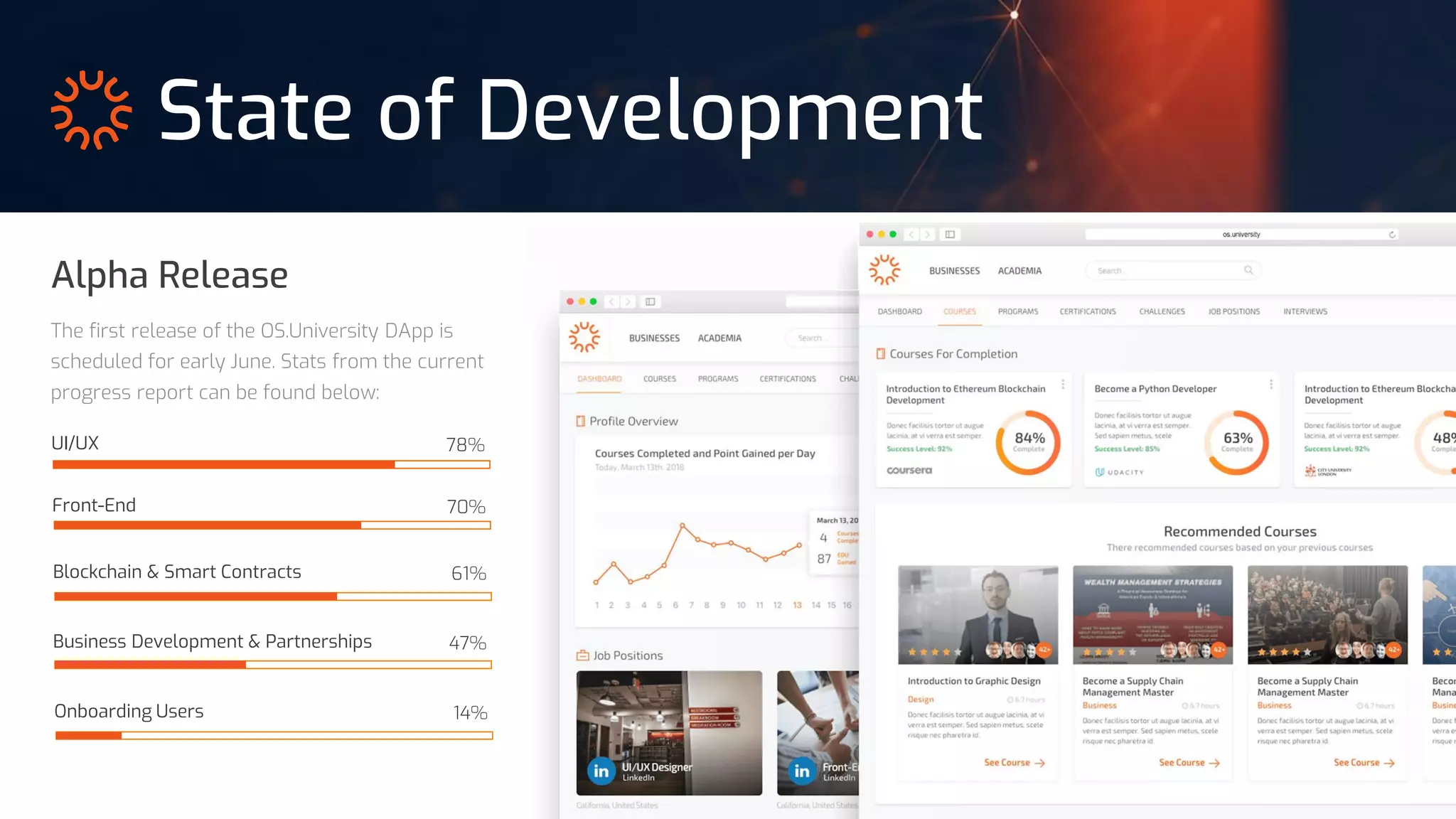Click See Course under the third recommended course
1456x819 pixels.
(x=1364, y=763)
